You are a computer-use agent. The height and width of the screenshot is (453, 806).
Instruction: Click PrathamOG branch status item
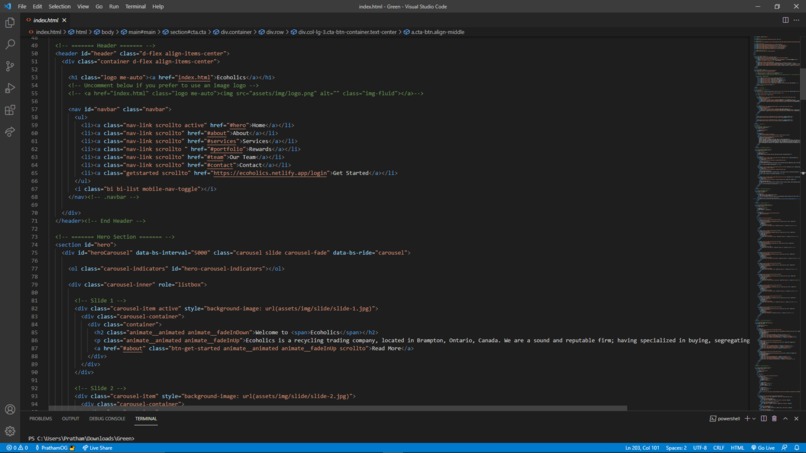point(54,448)
